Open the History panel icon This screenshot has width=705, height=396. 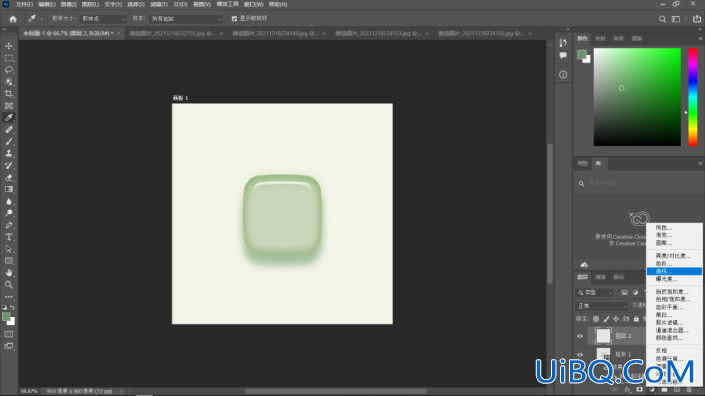(x=563, y=43)
